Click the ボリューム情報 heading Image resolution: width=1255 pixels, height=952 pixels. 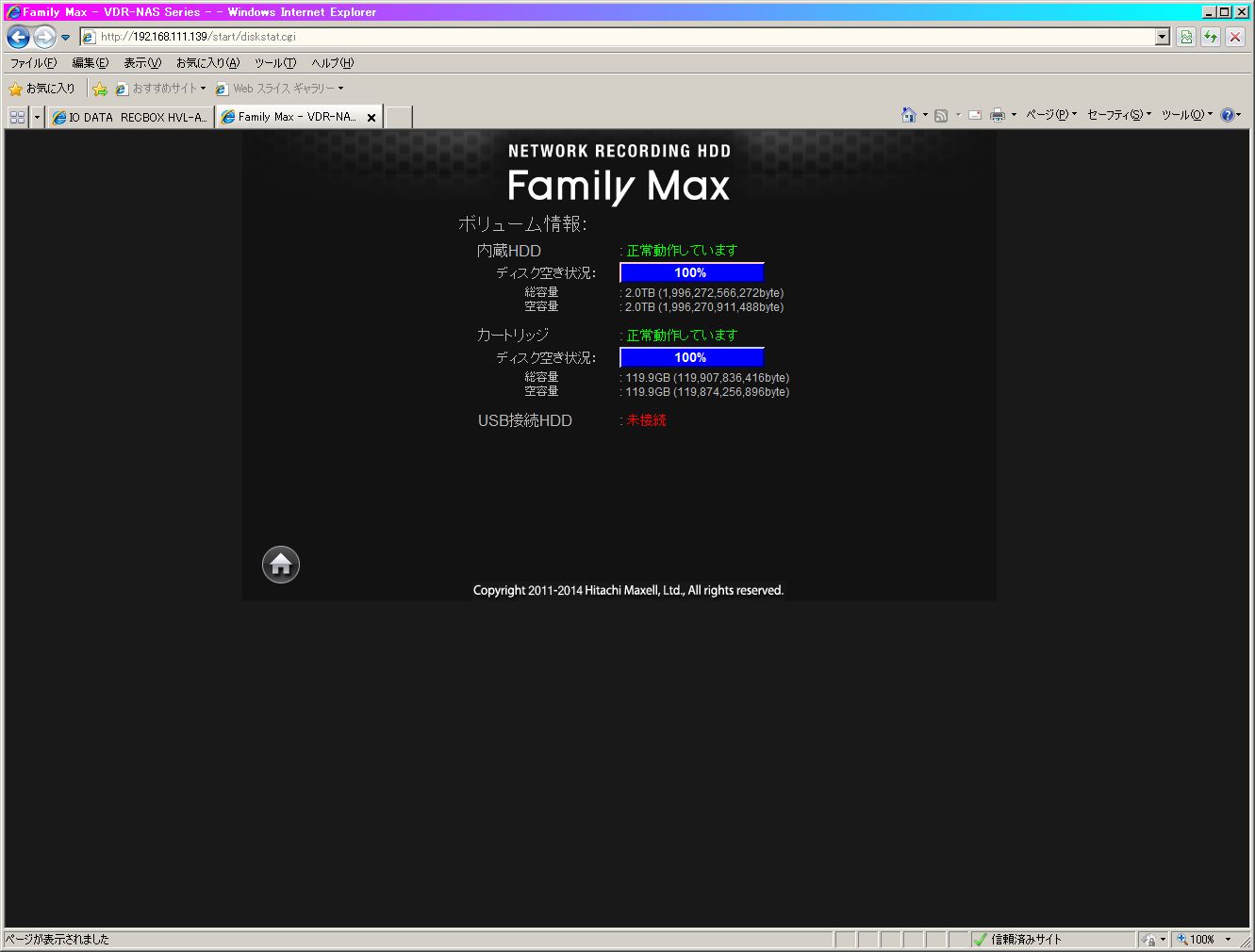click(522, 224)
